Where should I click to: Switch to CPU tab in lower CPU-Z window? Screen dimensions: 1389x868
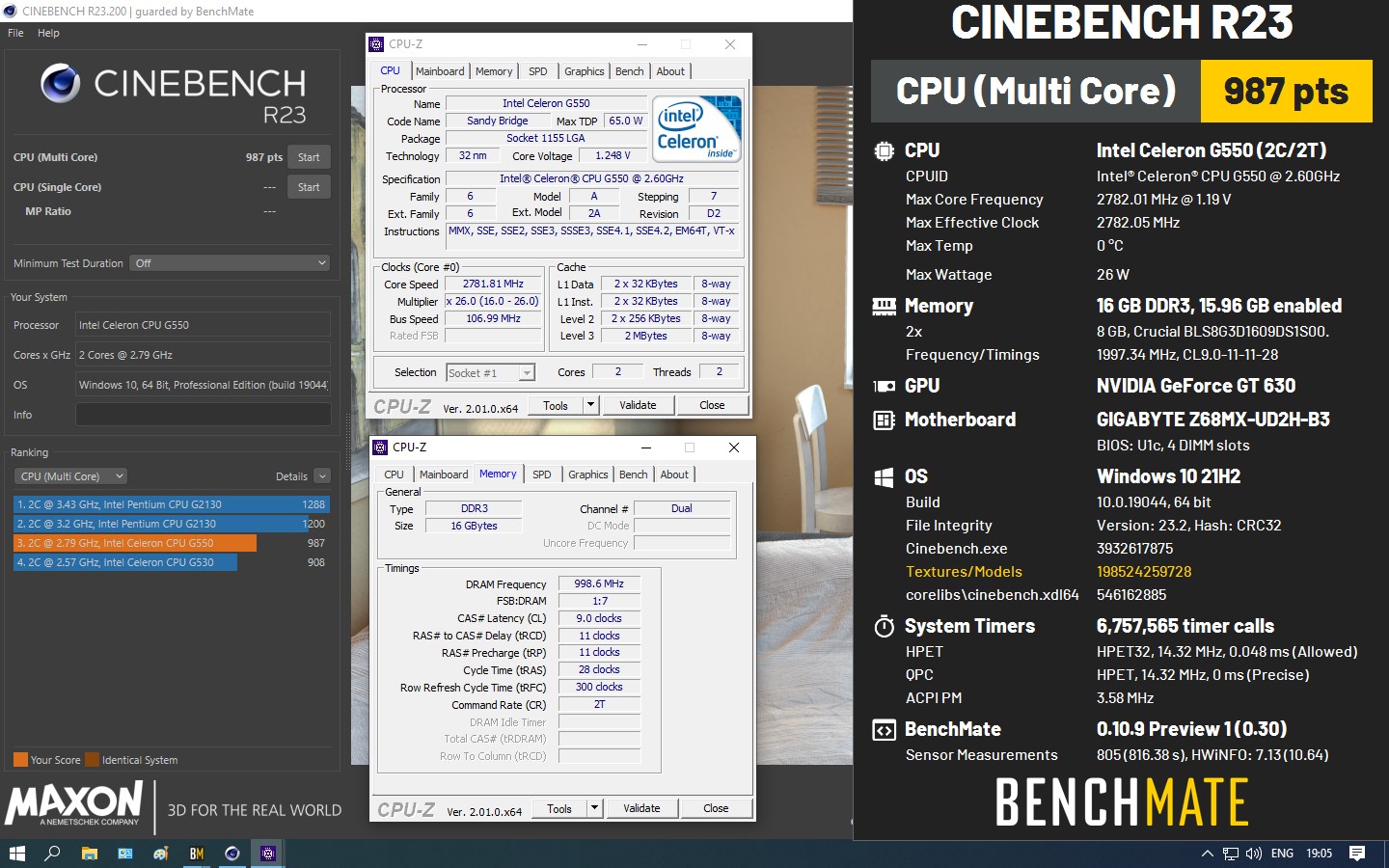point(395,475)
